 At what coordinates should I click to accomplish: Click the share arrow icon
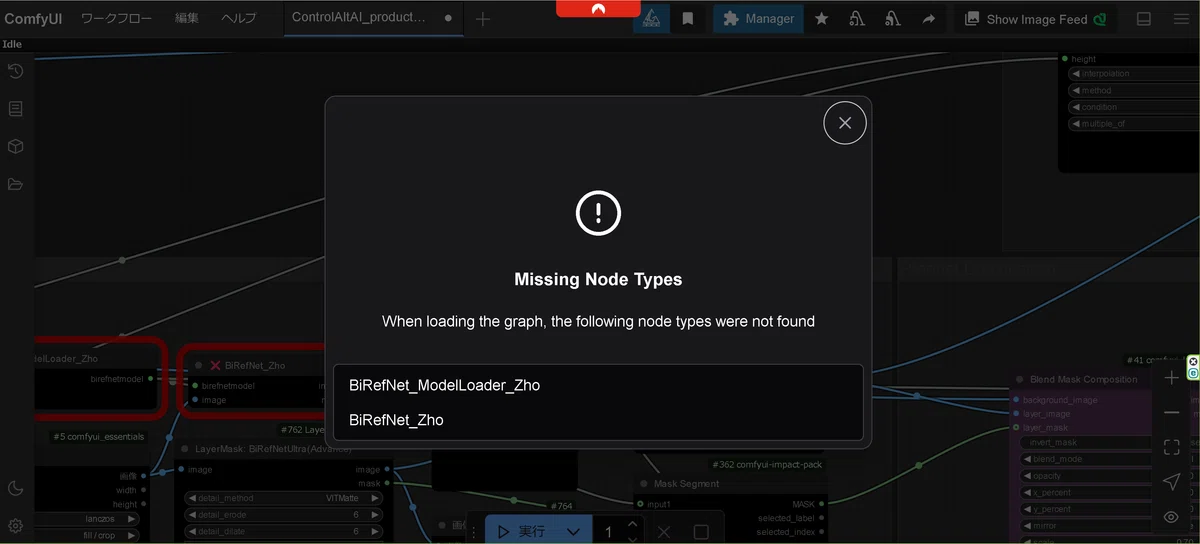coord(929,18)
